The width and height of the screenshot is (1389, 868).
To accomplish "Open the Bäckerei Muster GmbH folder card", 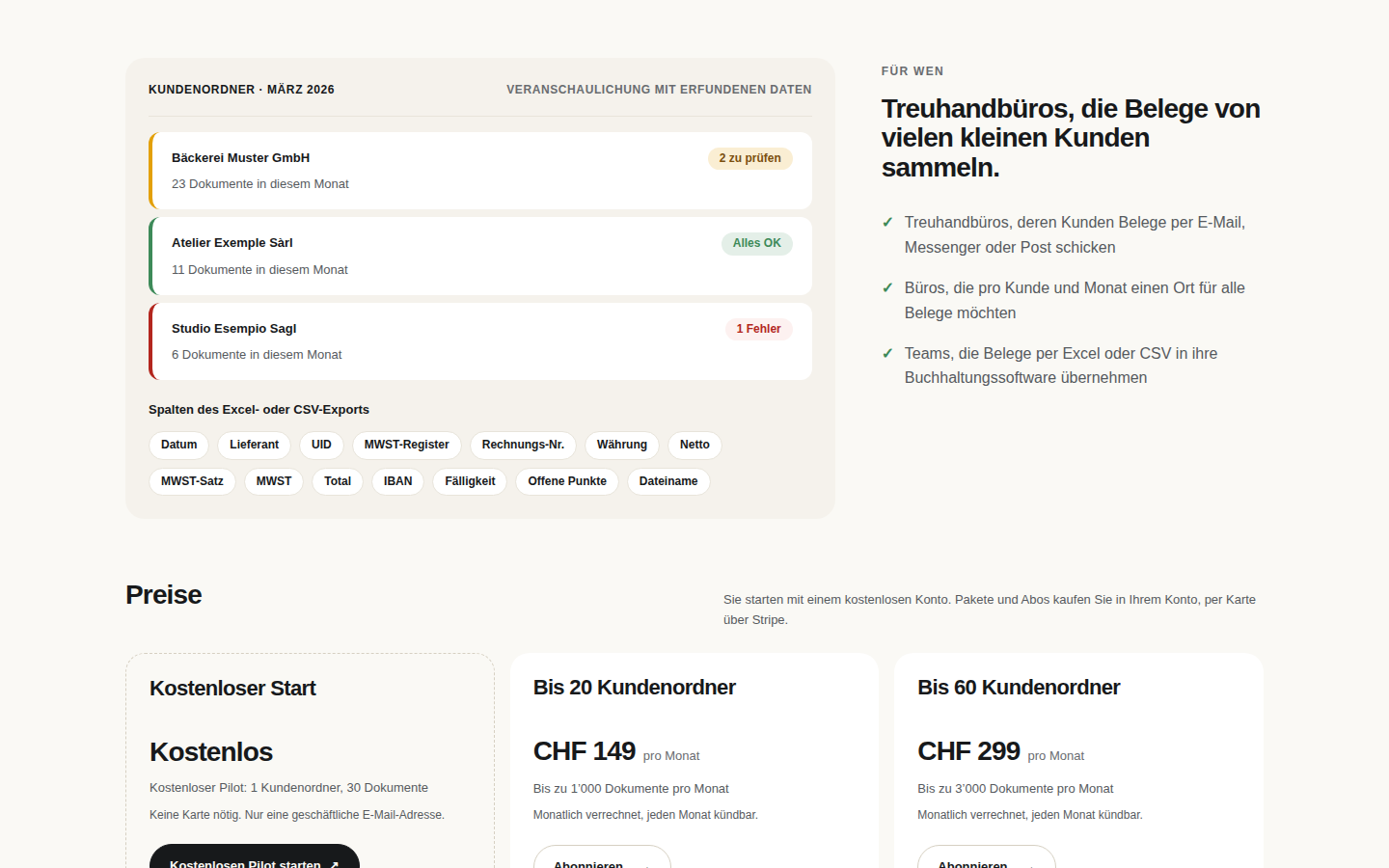I will click(480, 171).
